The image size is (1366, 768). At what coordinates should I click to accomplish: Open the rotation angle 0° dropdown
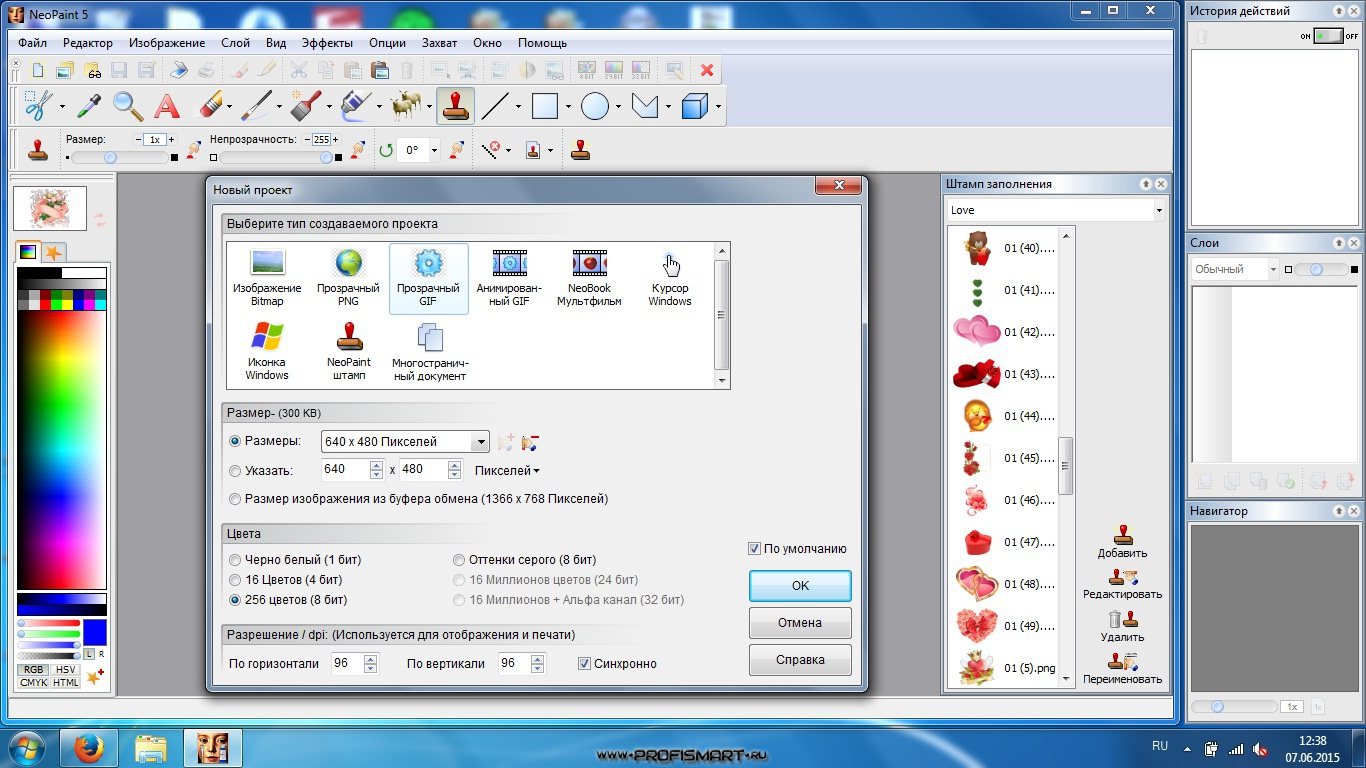[434, 151]
